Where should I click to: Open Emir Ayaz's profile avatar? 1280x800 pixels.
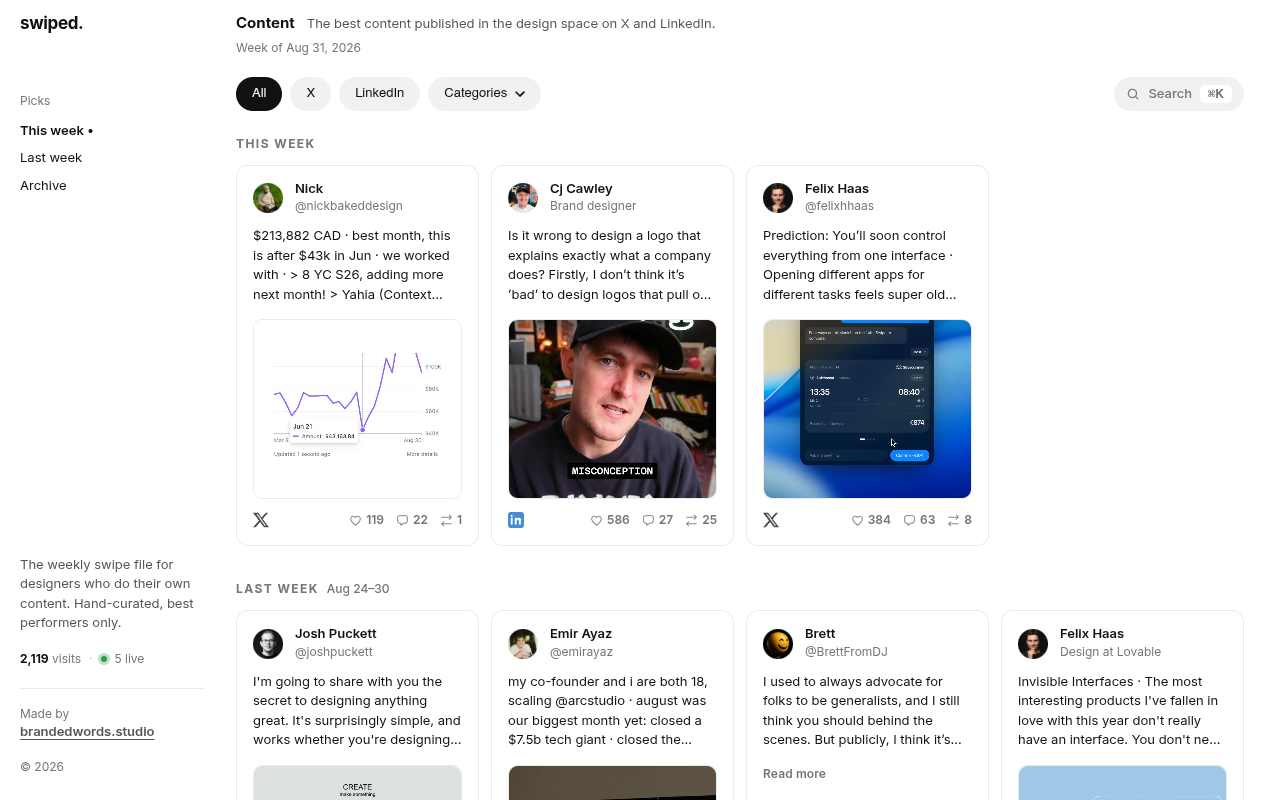coord(523,644)
